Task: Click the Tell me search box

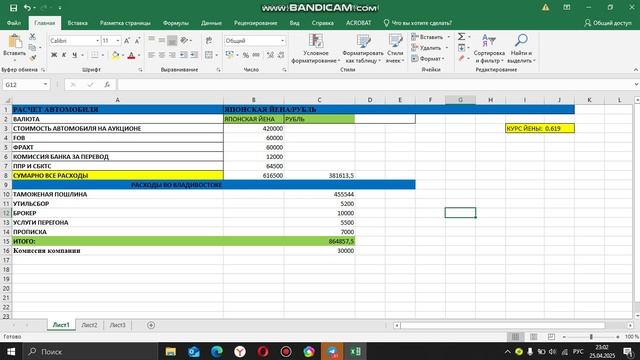Action: 418,23
